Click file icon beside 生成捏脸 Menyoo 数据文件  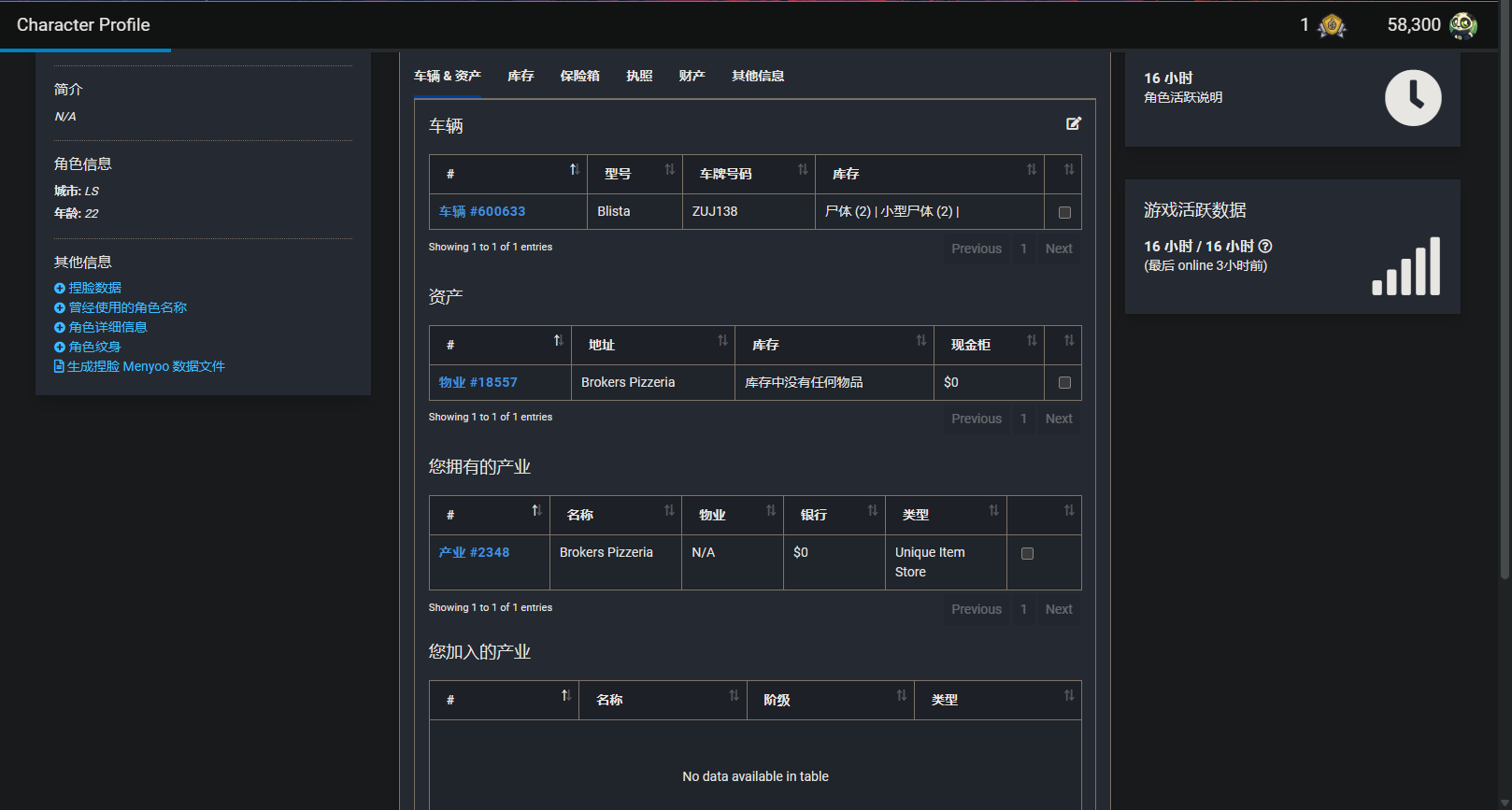point(59,366)
